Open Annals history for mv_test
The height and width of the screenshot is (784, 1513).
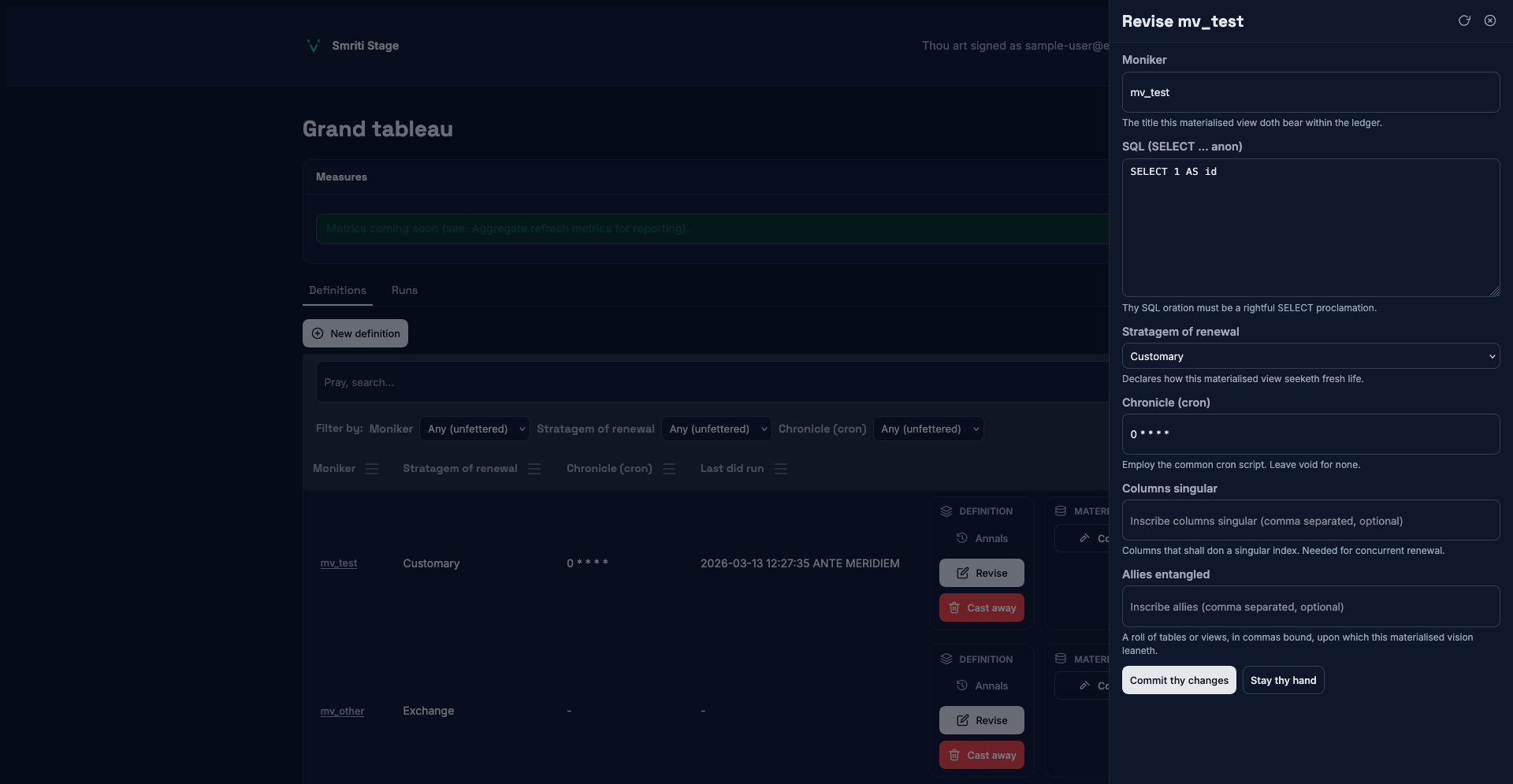pyautogui.click(x=982, y=538)
